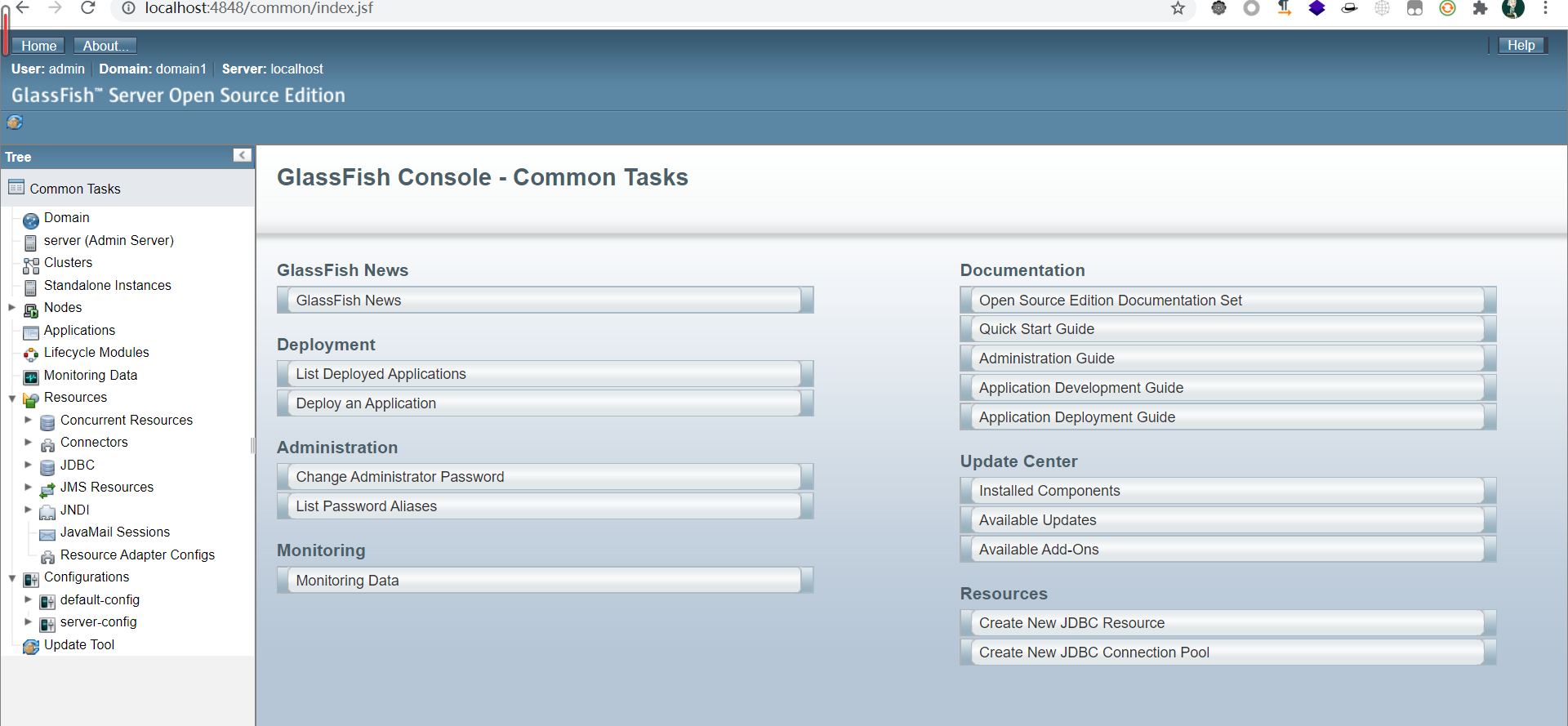This screenshot has height=726, width=1568.
Task: Click the JMS Resources icon
Action: click(x=47, y=490)
